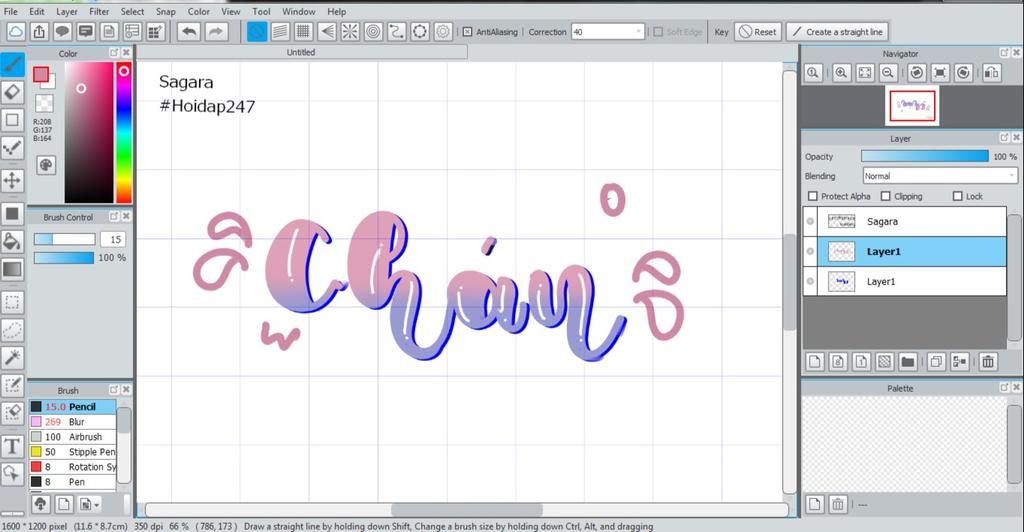This screenshot has width=1024, height=532.
Task: Select the Fill rectangle tool
Action: [x=12, y=213]
